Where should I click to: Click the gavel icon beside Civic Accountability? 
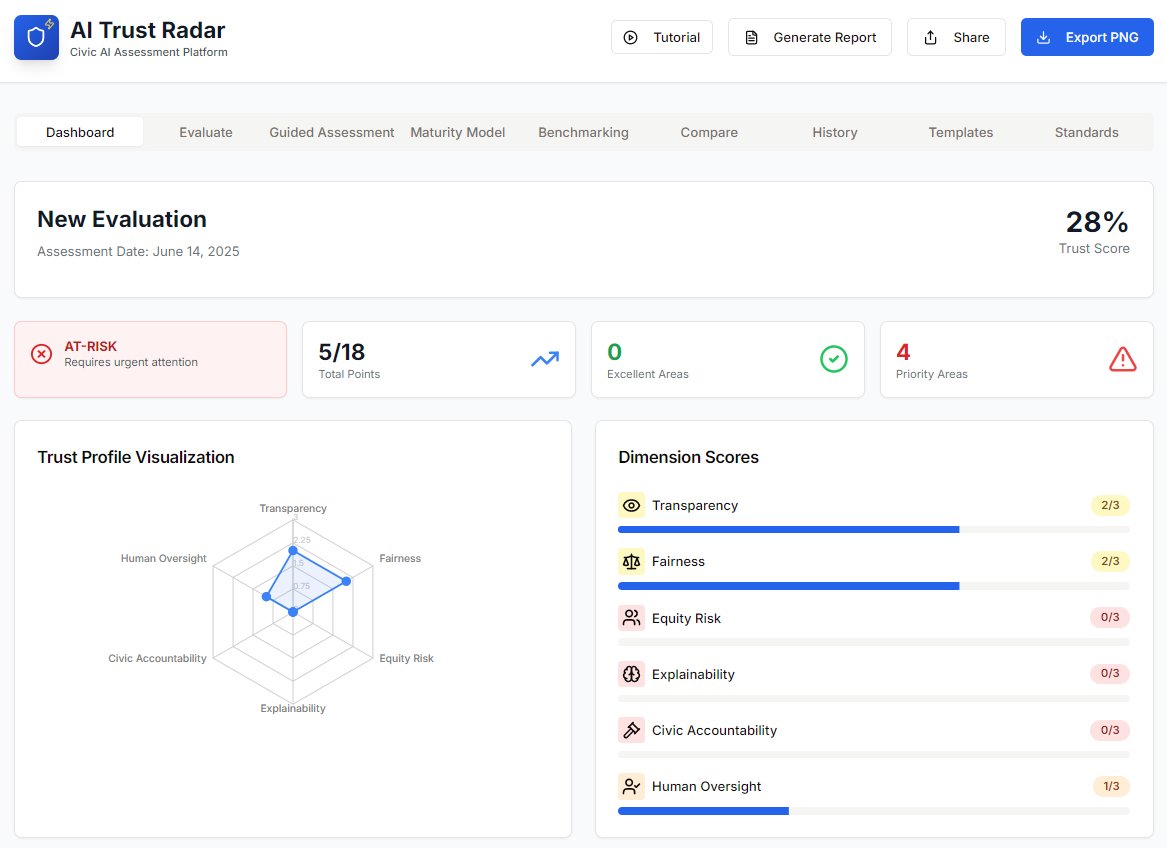pyautogui.click(x=631, y=730)
